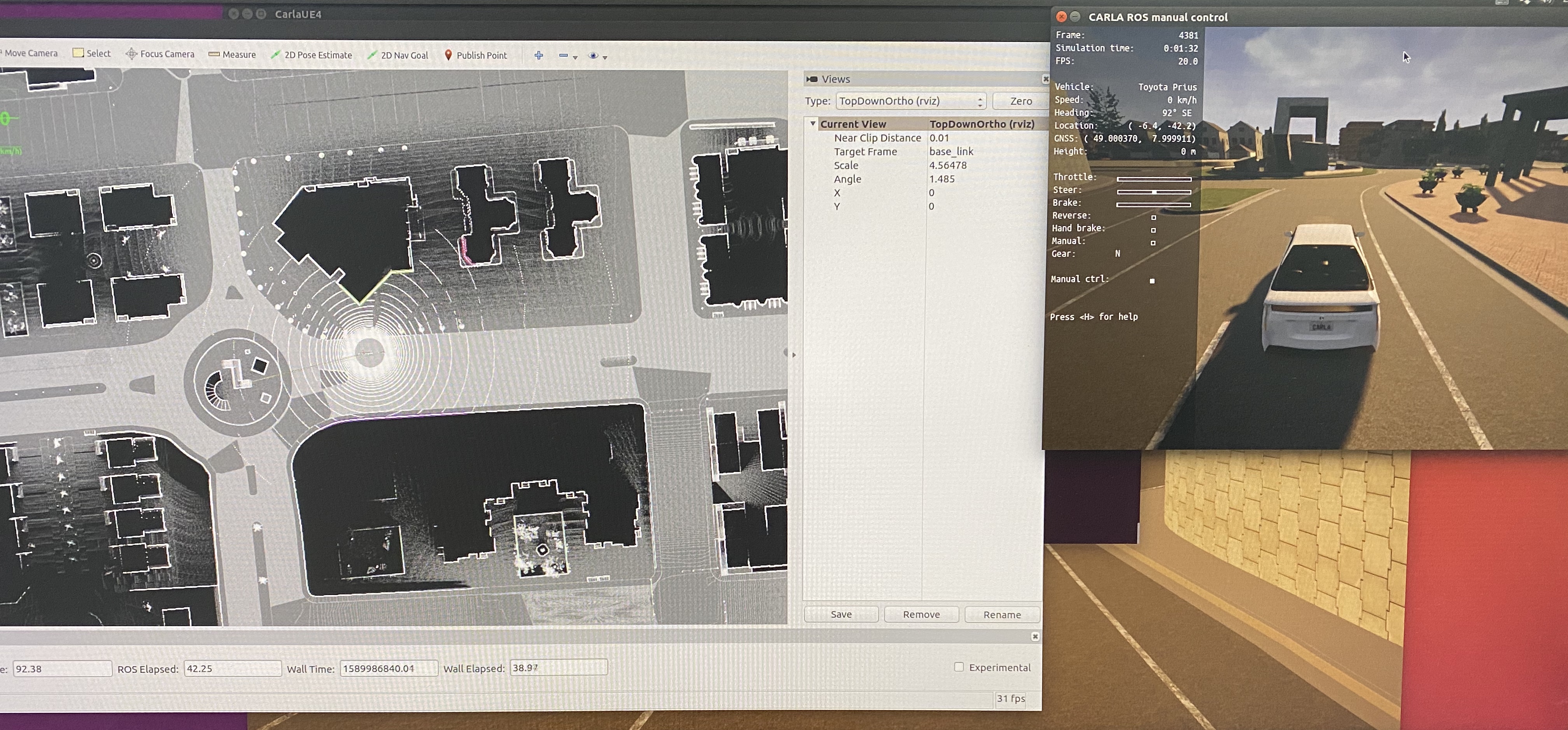This screenshot has height=730, width=1568.
Task: Open the view Type combo box
Action: [911, 101]
